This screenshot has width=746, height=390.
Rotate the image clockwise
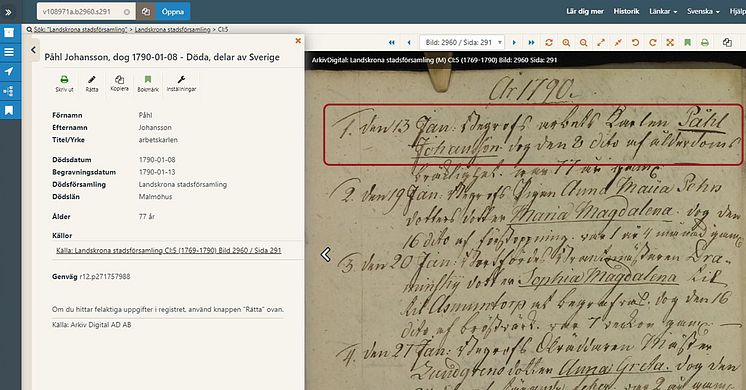point(653,42)
